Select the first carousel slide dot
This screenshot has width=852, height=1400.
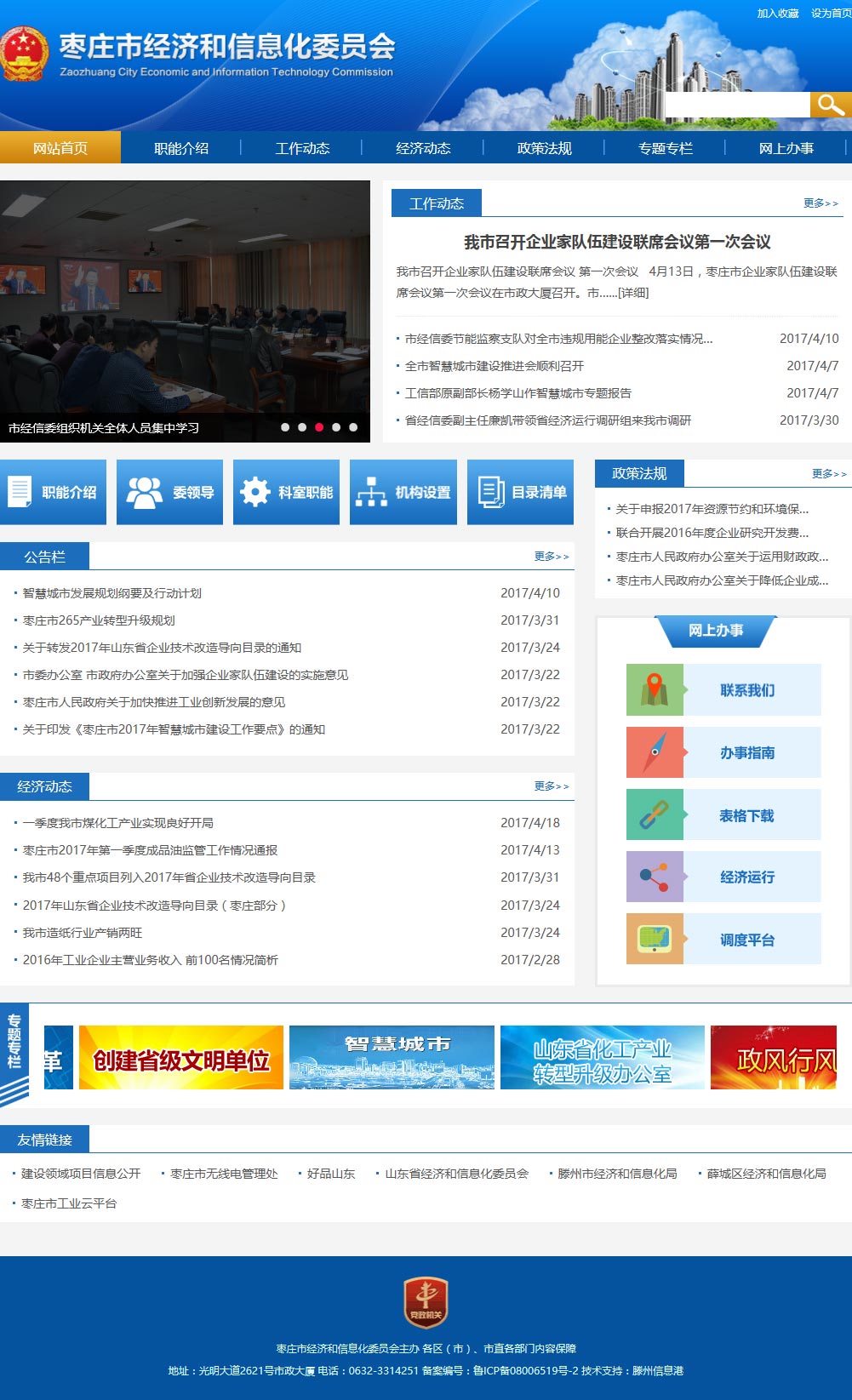click(285, 427)
